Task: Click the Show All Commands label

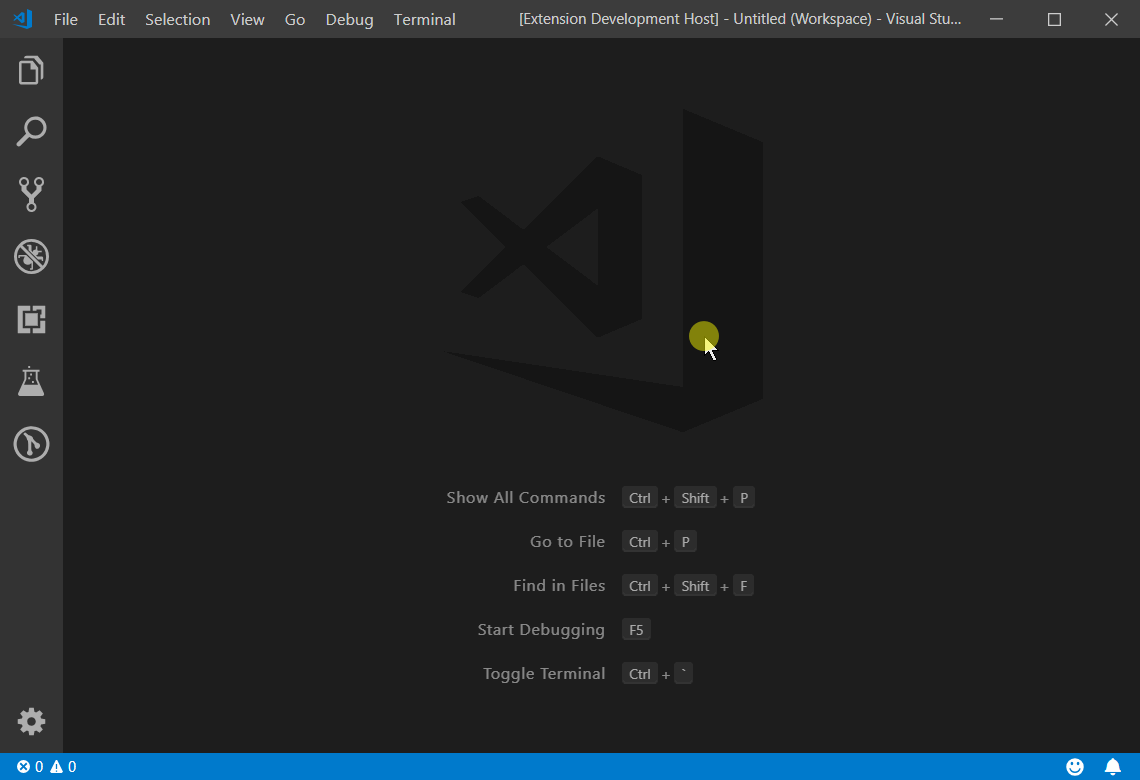Action: (526, 497)
